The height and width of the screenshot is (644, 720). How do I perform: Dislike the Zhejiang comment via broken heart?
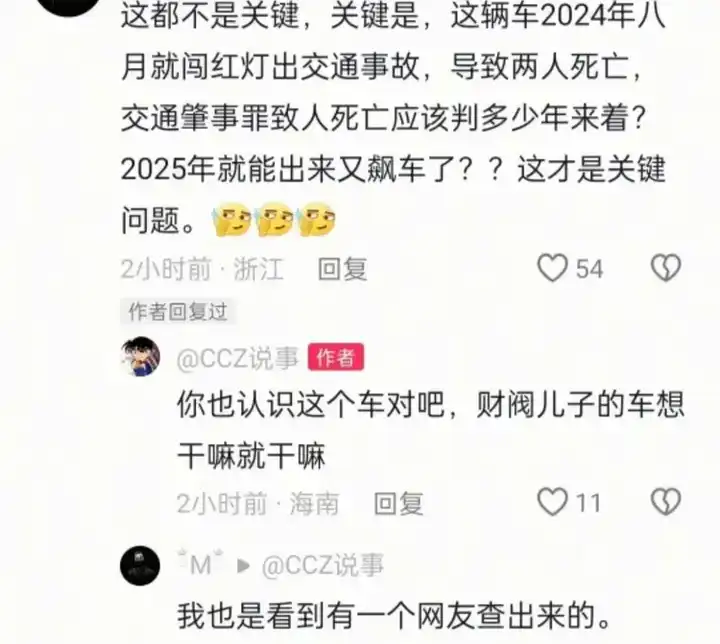[x=666, y=268]
